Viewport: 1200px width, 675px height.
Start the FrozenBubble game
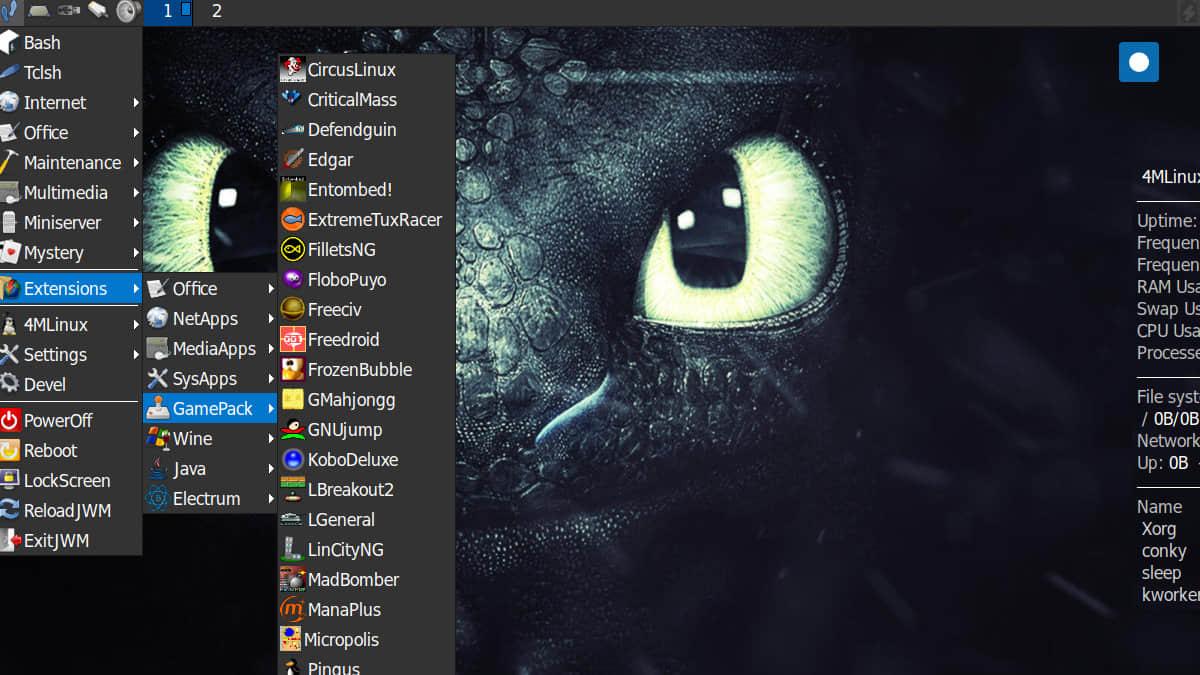click(359, 370)
